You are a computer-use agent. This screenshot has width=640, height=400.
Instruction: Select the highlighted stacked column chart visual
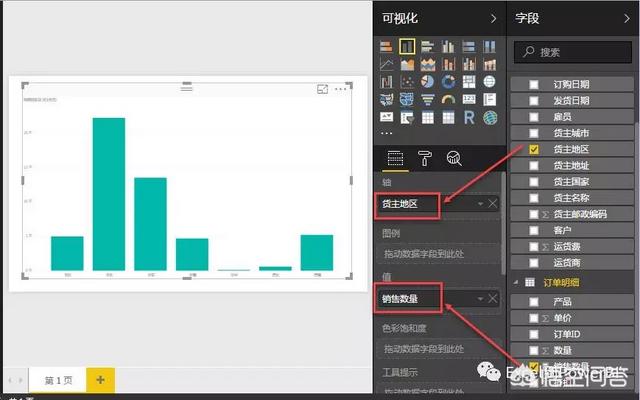pyautogui.click(x=407, y=47)
